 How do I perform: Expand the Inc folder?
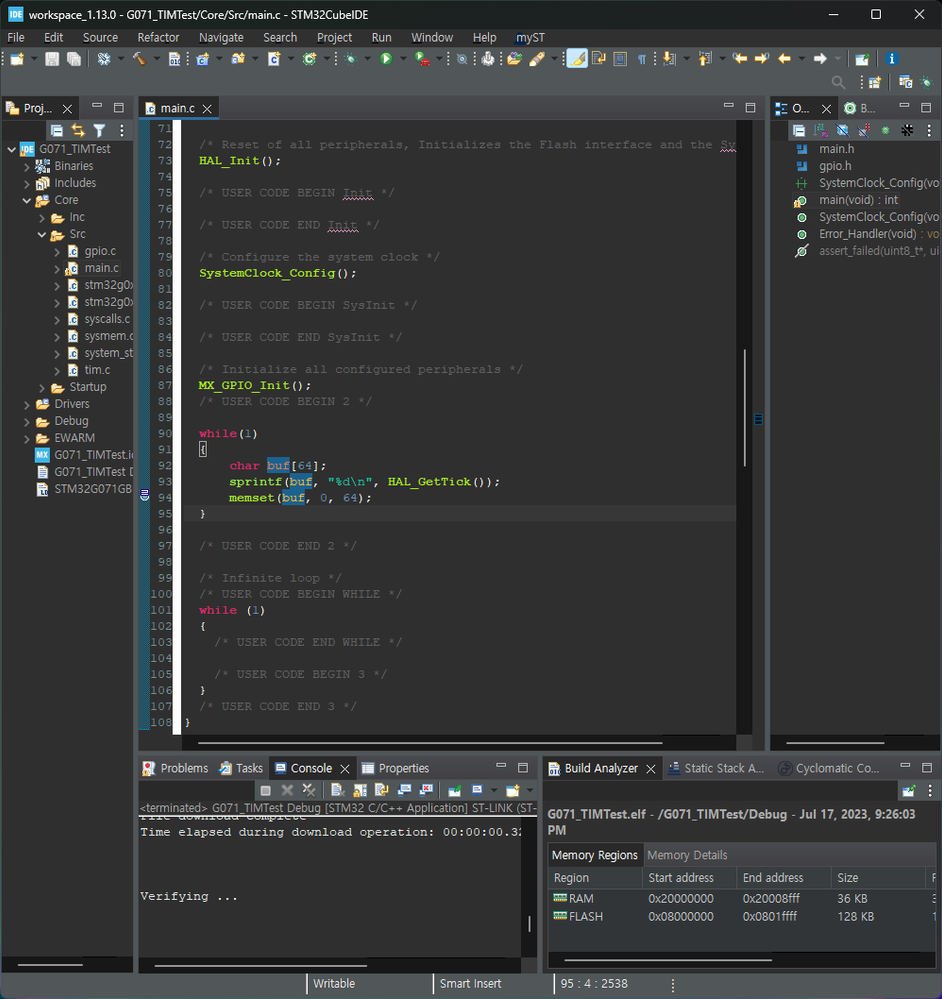coord(42,217)
